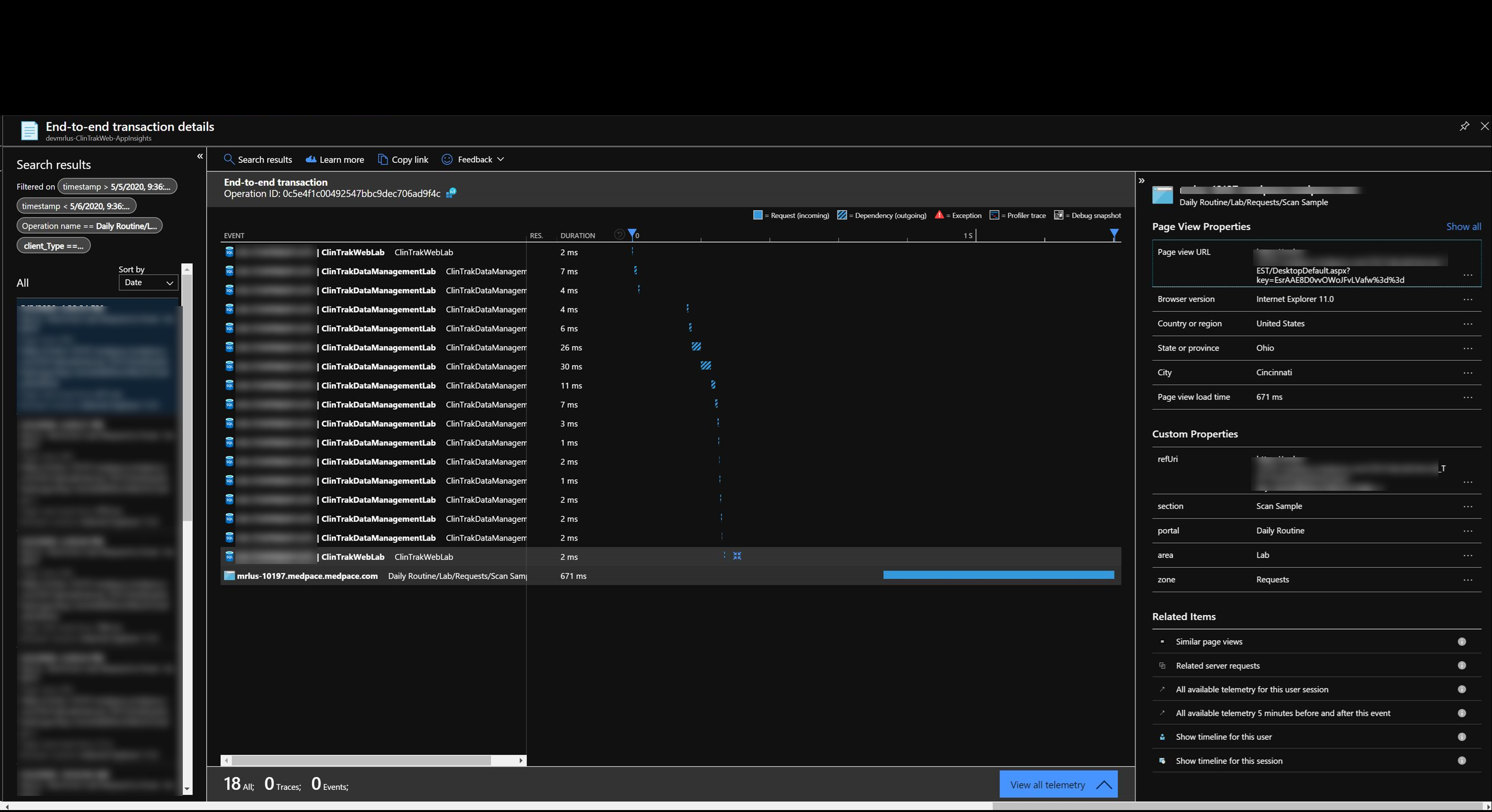Image resolution: width=1492 pixels, height=812 pixels.
Task: Pin the End-to-end transaction details blade
Action: tap(1465, 126)
